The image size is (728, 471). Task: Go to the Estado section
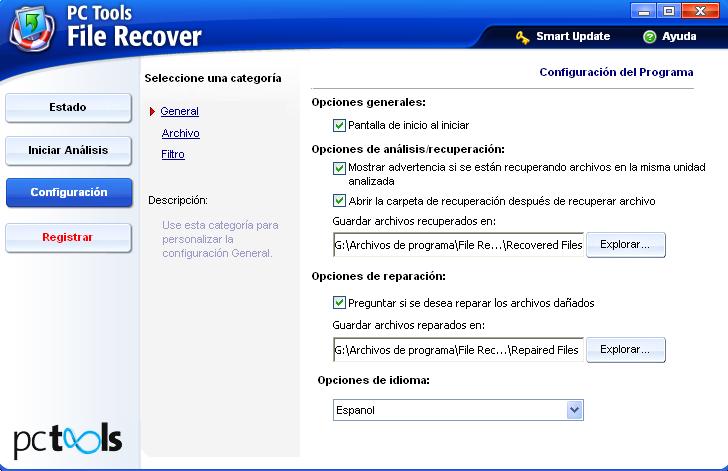click(68, 108)
